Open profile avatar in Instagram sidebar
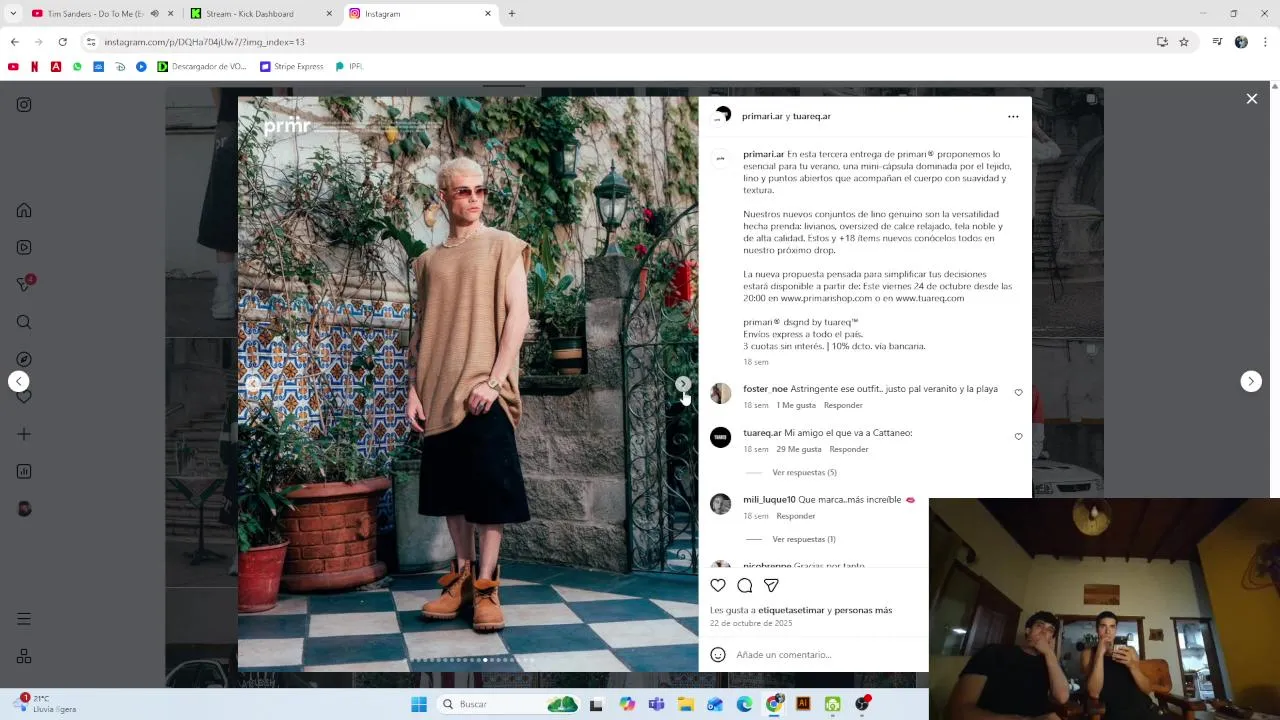Viewport: 1280px width, 720px height. pyautogui.click(x=24, y=508)
